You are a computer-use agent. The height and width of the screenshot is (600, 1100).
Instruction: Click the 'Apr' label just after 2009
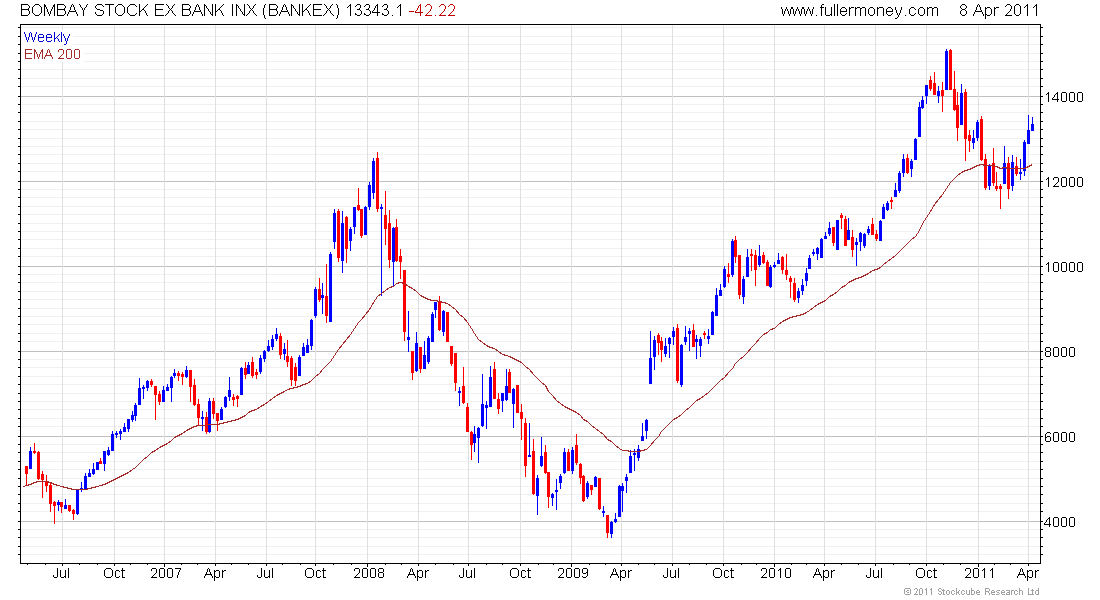point(621,573)
